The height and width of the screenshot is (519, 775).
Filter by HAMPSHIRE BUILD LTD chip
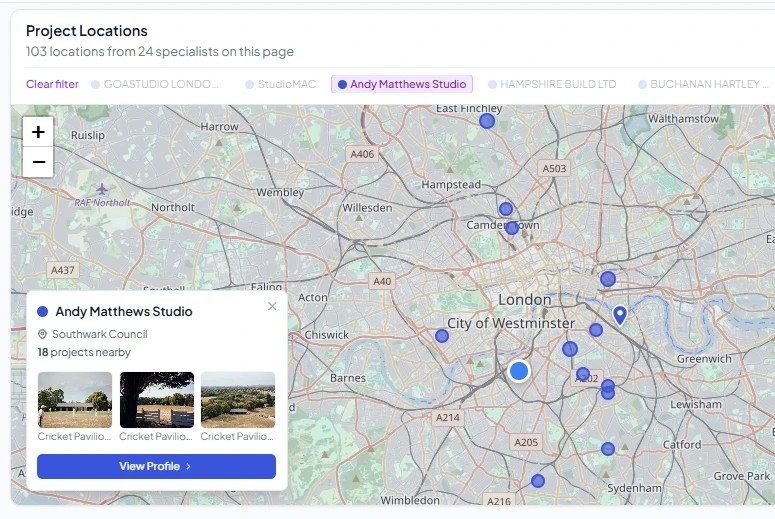coord(552,84)
